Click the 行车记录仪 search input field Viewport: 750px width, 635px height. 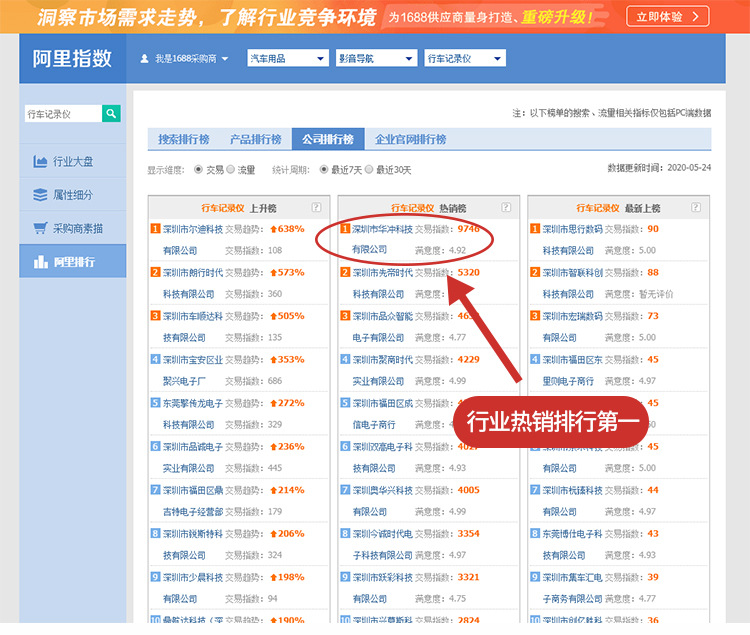[63, 113]
